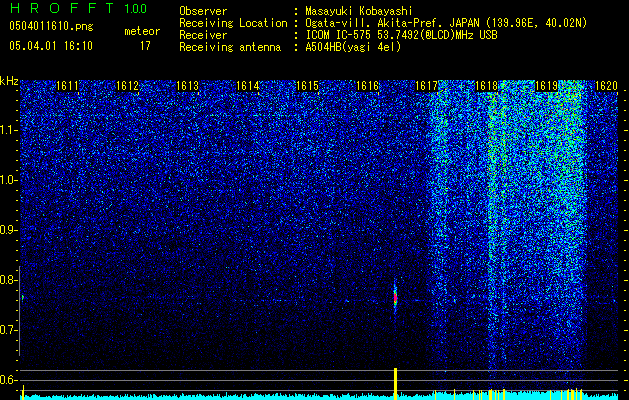The image size is (629, 400).
Task: Click time marker 1620
Action: tap(606, 86)
